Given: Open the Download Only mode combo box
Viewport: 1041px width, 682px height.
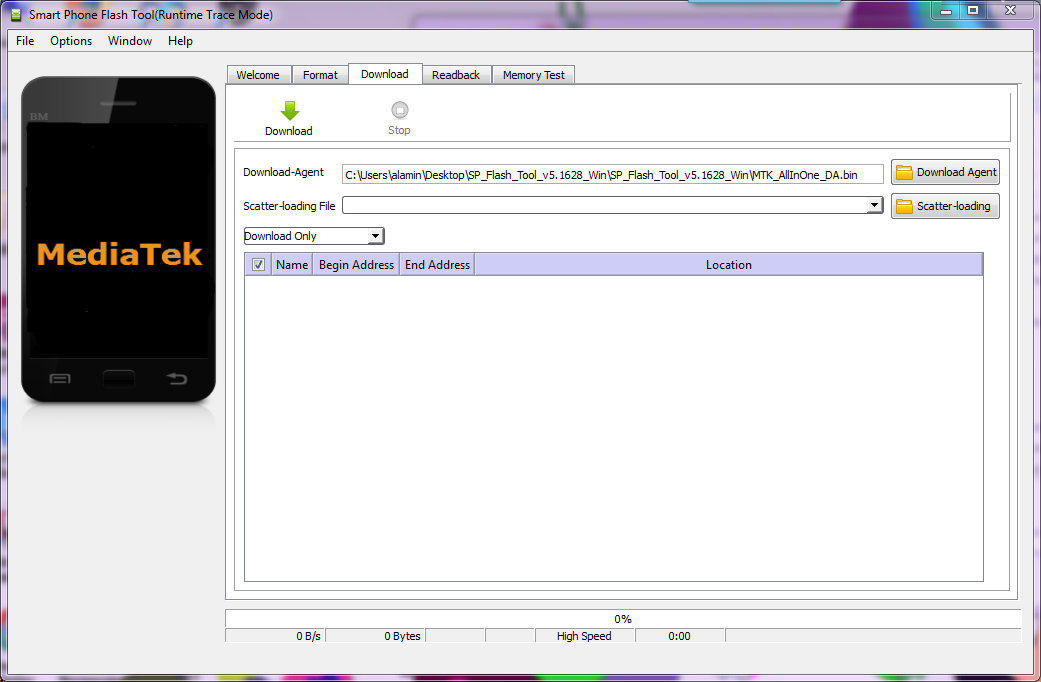Looking at the screenshot, I should tap(313, 236).
